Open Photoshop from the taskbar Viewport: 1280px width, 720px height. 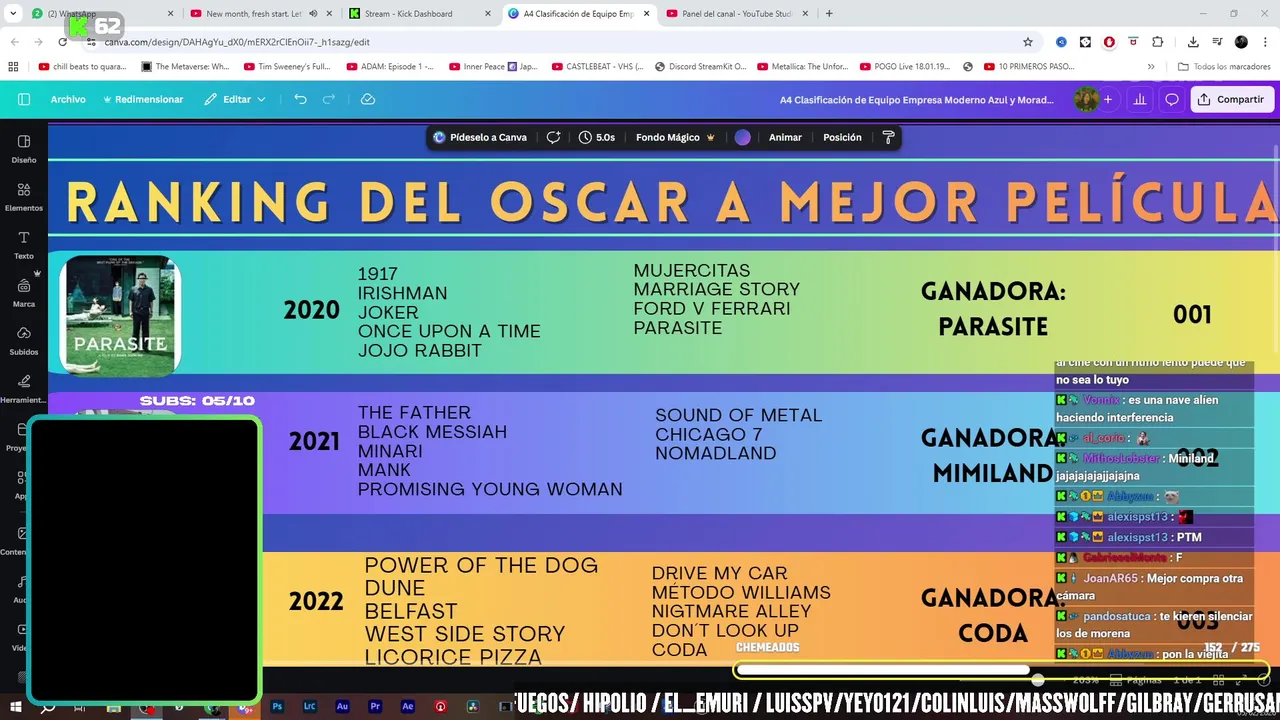point(277,706)
